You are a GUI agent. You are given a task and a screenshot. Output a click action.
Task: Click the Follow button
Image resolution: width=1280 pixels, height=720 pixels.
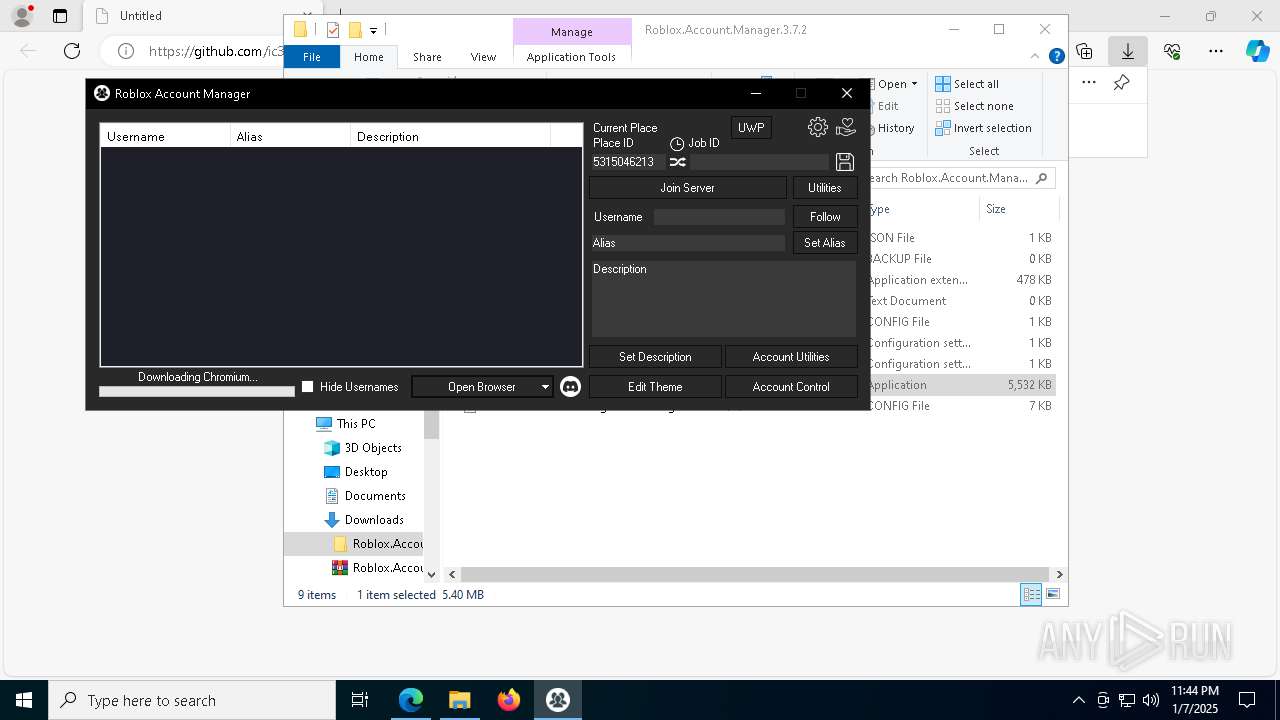pos(825,217)
